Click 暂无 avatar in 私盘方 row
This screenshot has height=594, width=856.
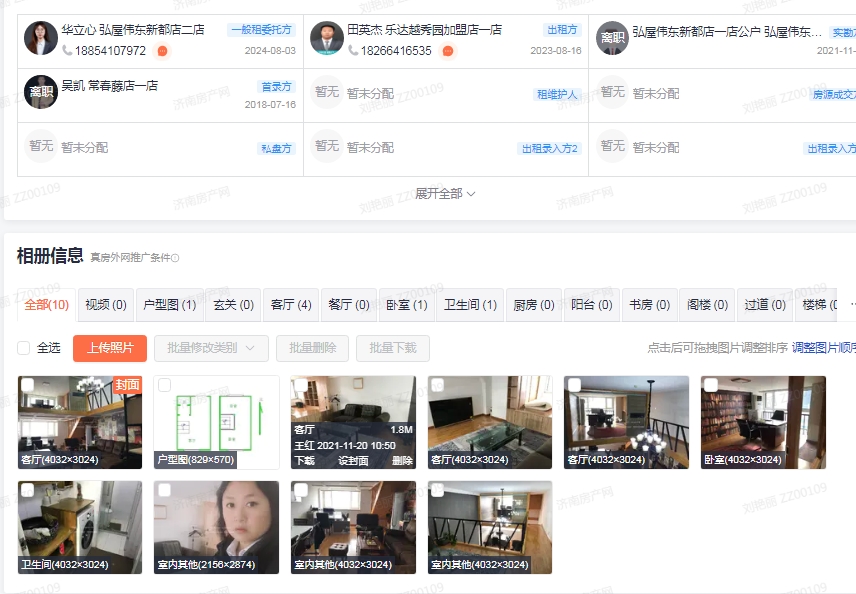coord(40,146)
